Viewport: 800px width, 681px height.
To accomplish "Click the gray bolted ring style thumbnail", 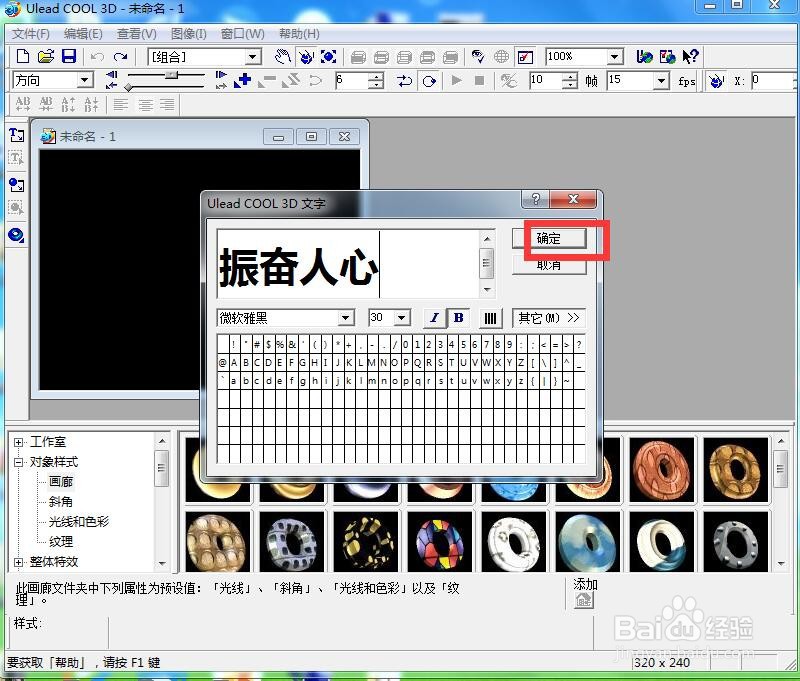I will pos(735,541).
